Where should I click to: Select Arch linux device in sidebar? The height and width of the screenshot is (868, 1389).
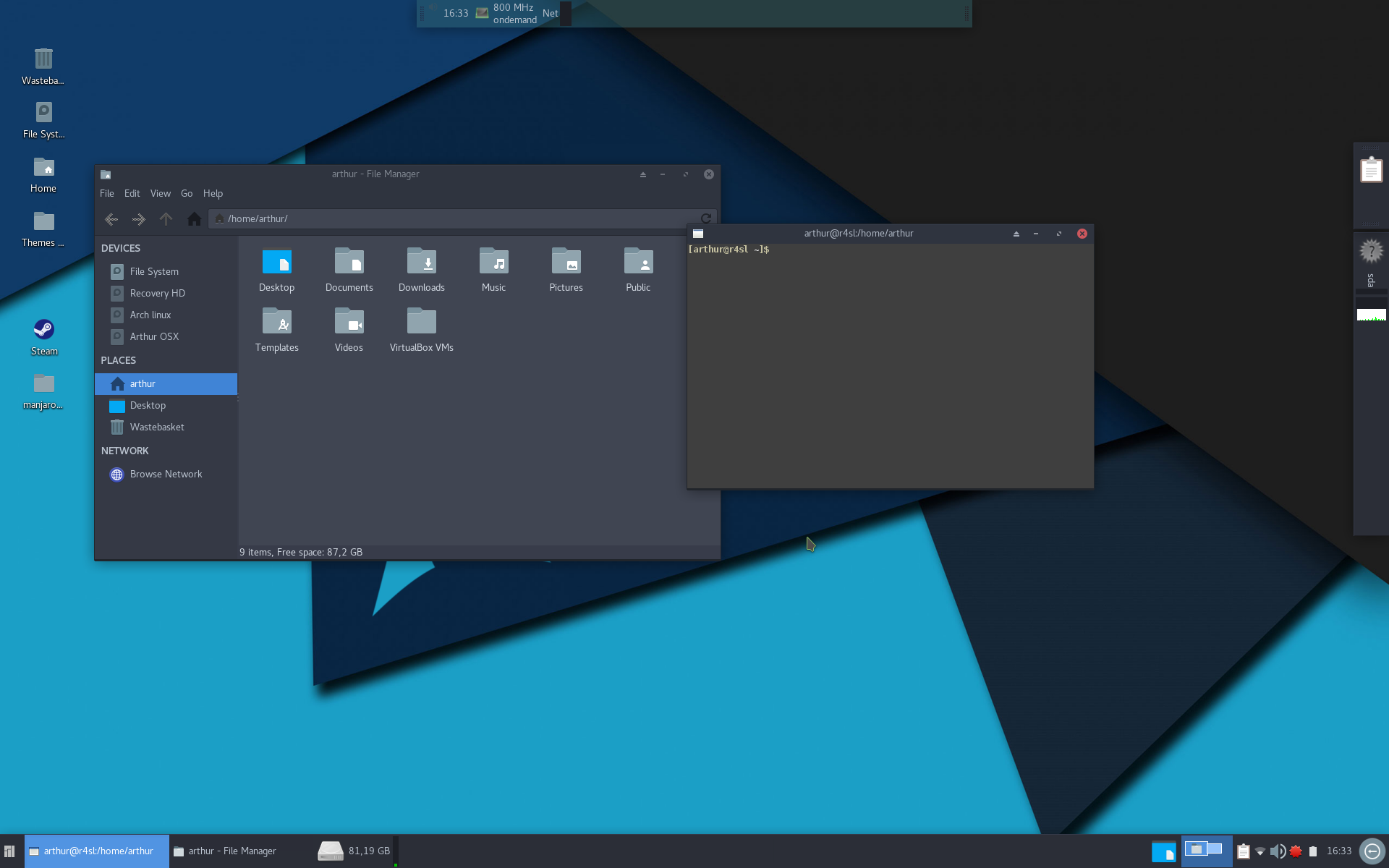pyautogui.click(x=166, y=315)
